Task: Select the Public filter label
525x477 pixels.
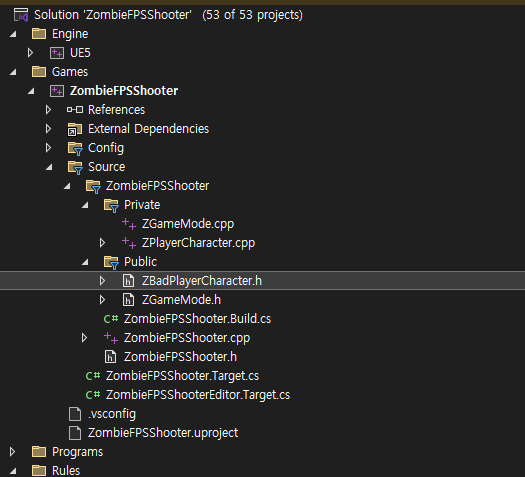Action: click(x=140, y=262)
